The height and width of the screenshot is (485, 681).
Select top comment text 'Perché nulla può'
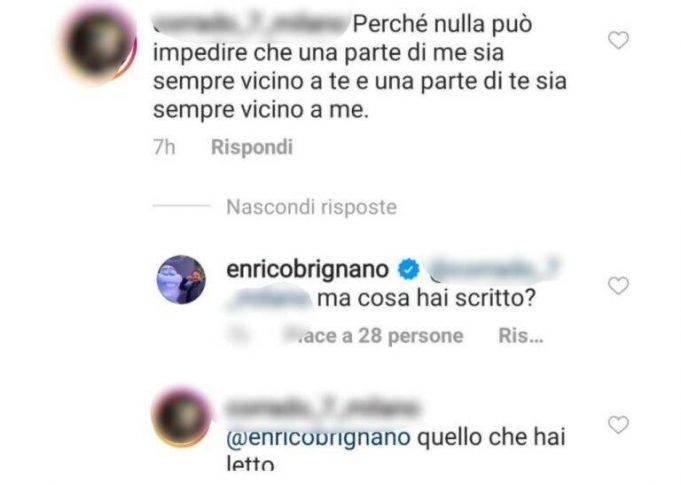click(x=442, y=25)
